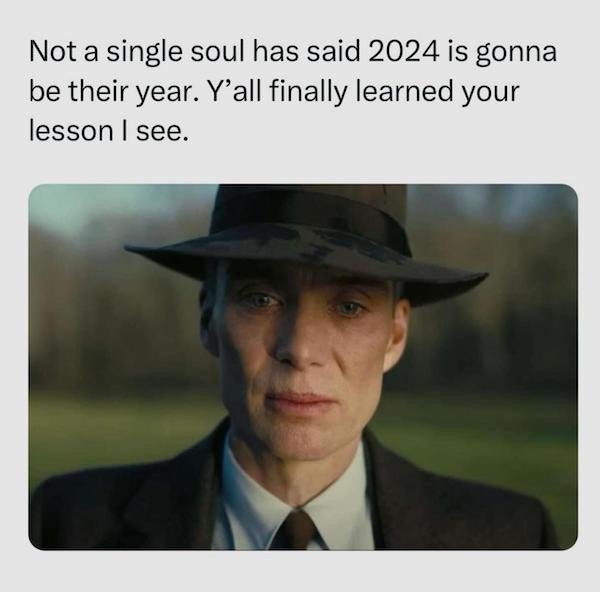Click the word 'gonna' in the first line
This screenshot has width=600, height=592.
pos(516,55)
